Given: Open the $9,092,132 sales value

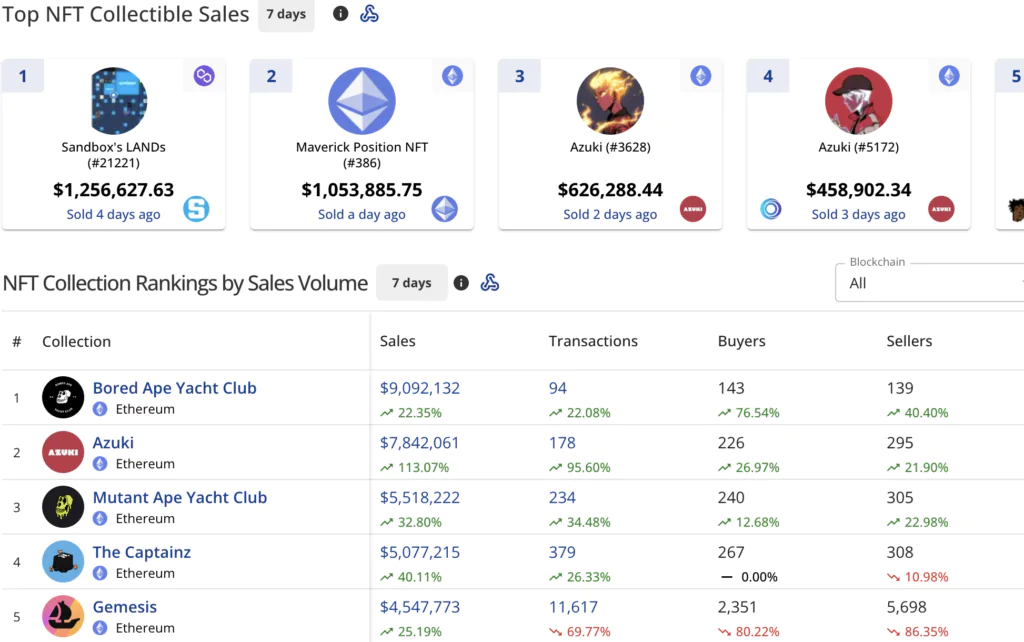Looking at the screenshot, I should pyautogui.click(x=420, y=388).
